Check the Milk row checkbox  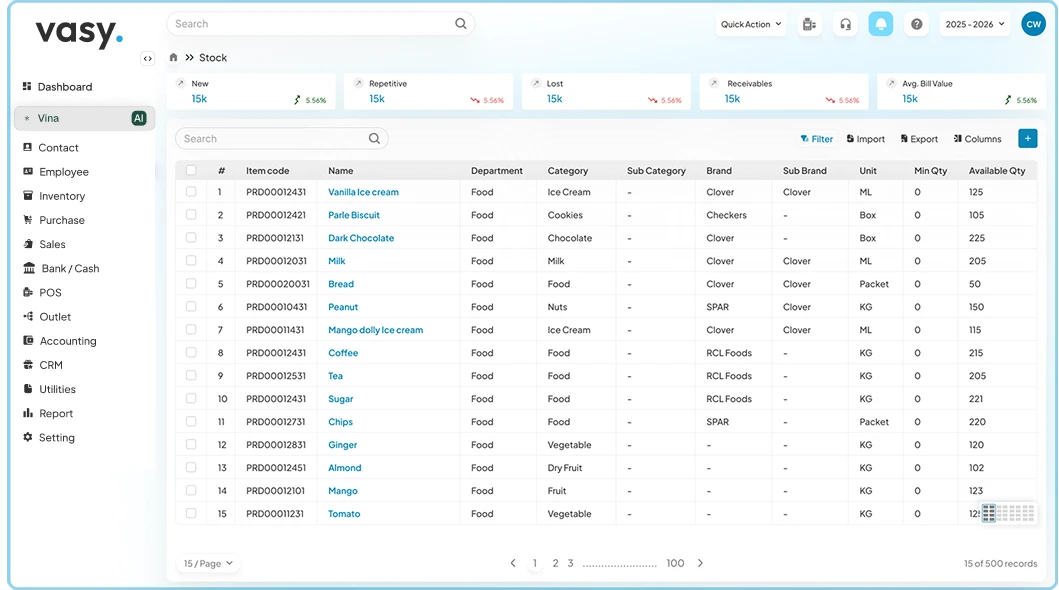tap(191, 261)
